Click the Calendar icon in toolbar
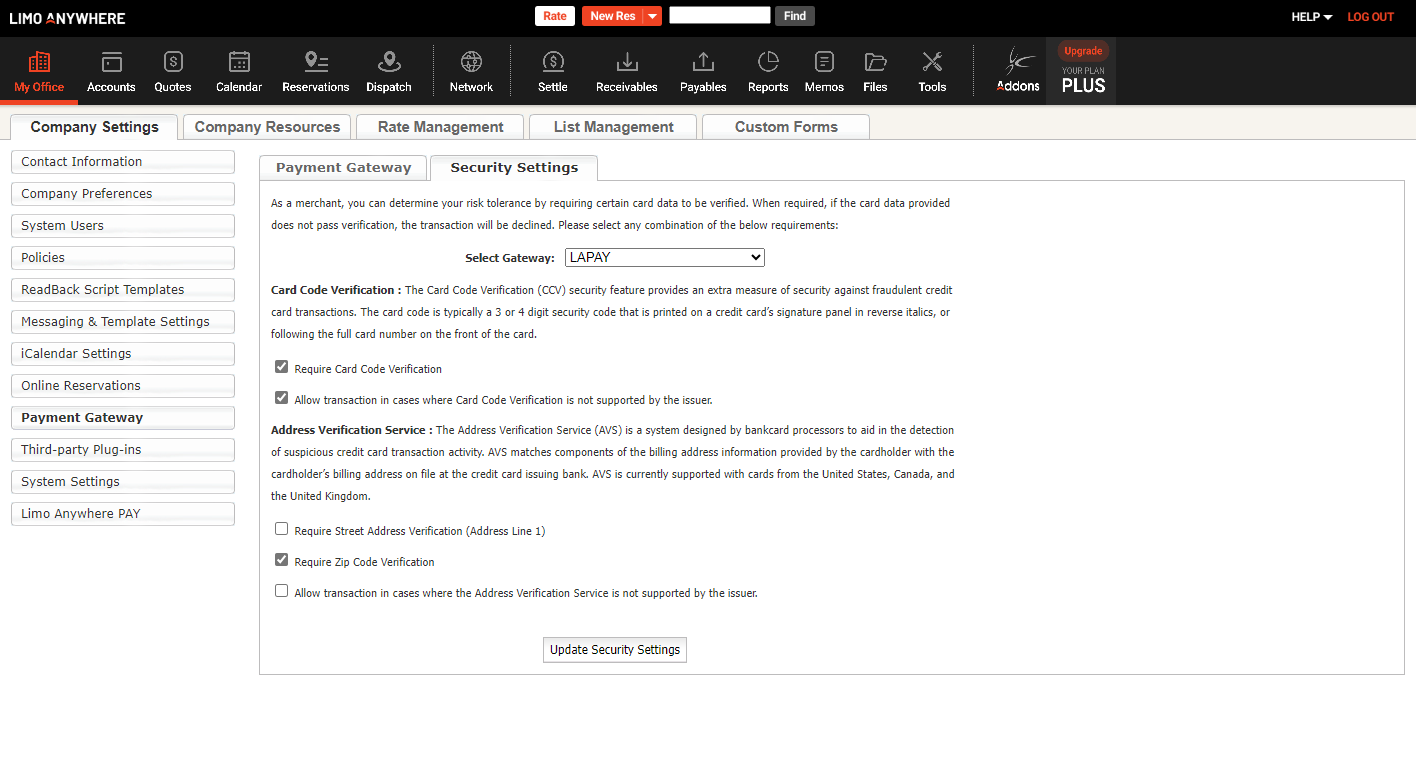Image resolution: width=1416 pixels, height=775 pixels. 239,63
